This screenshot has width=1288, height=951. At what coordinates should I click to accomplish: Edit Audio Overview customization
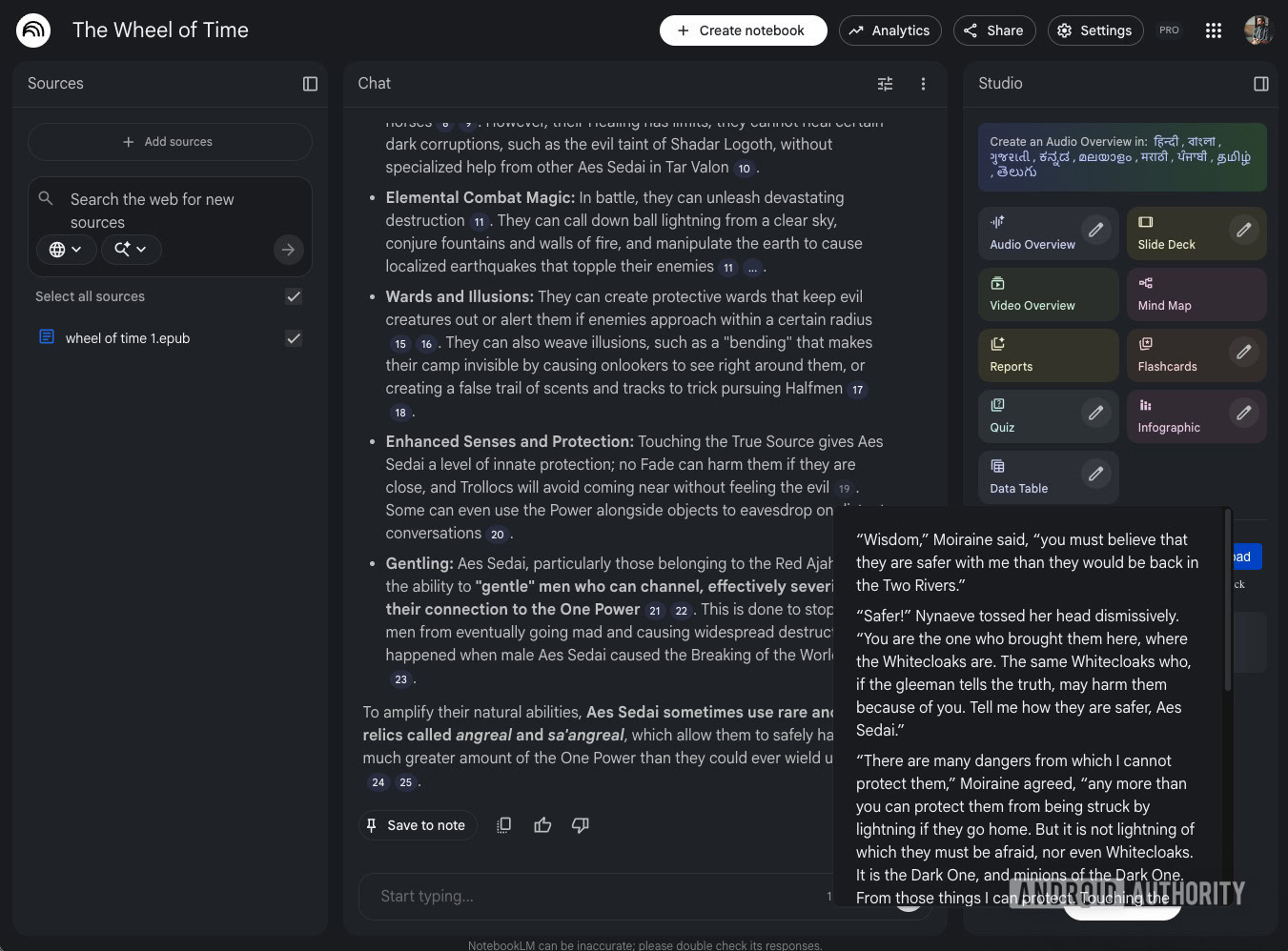click(x=1095, y=230)
